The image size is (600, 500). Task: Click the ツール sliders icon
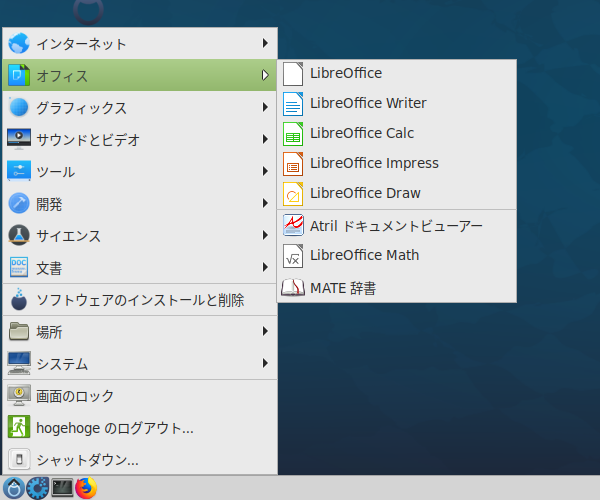pyautogui.click(x=19, y=171)
